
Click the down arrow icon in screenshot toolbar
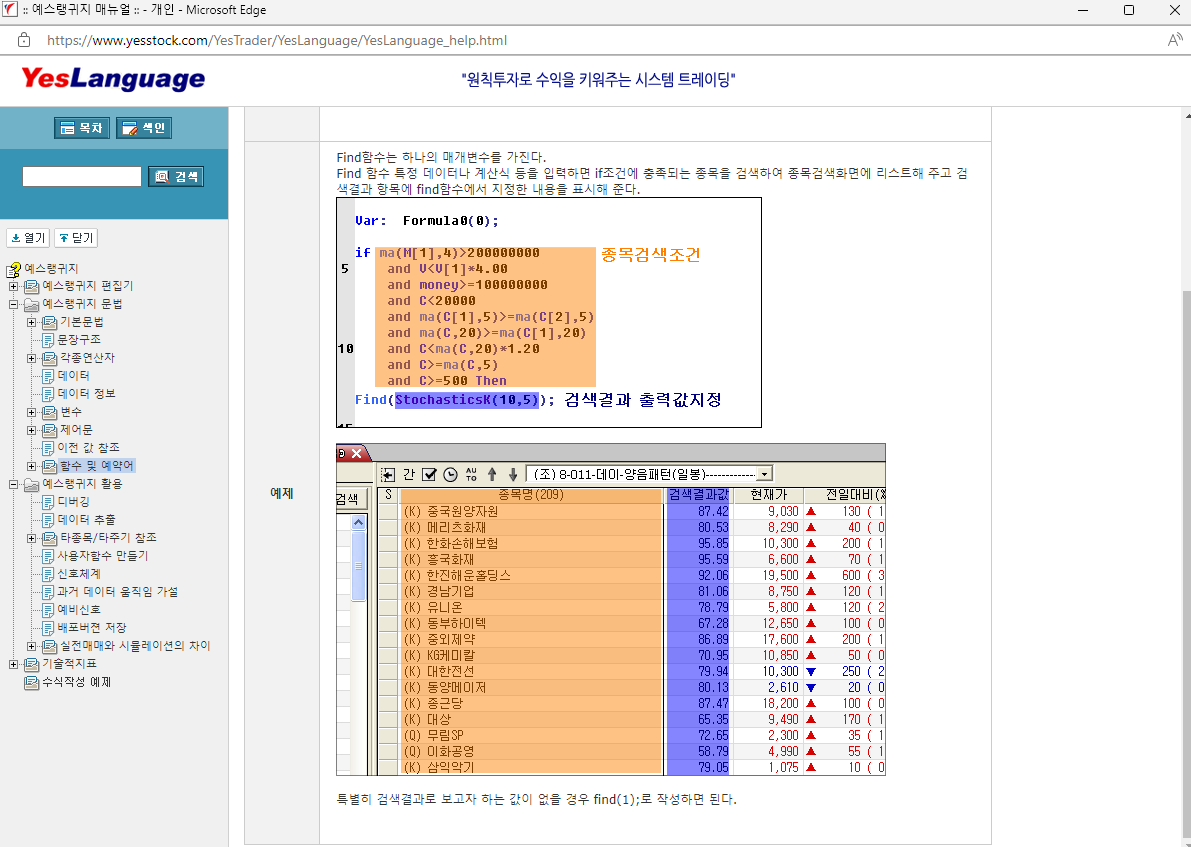[513, 474]
